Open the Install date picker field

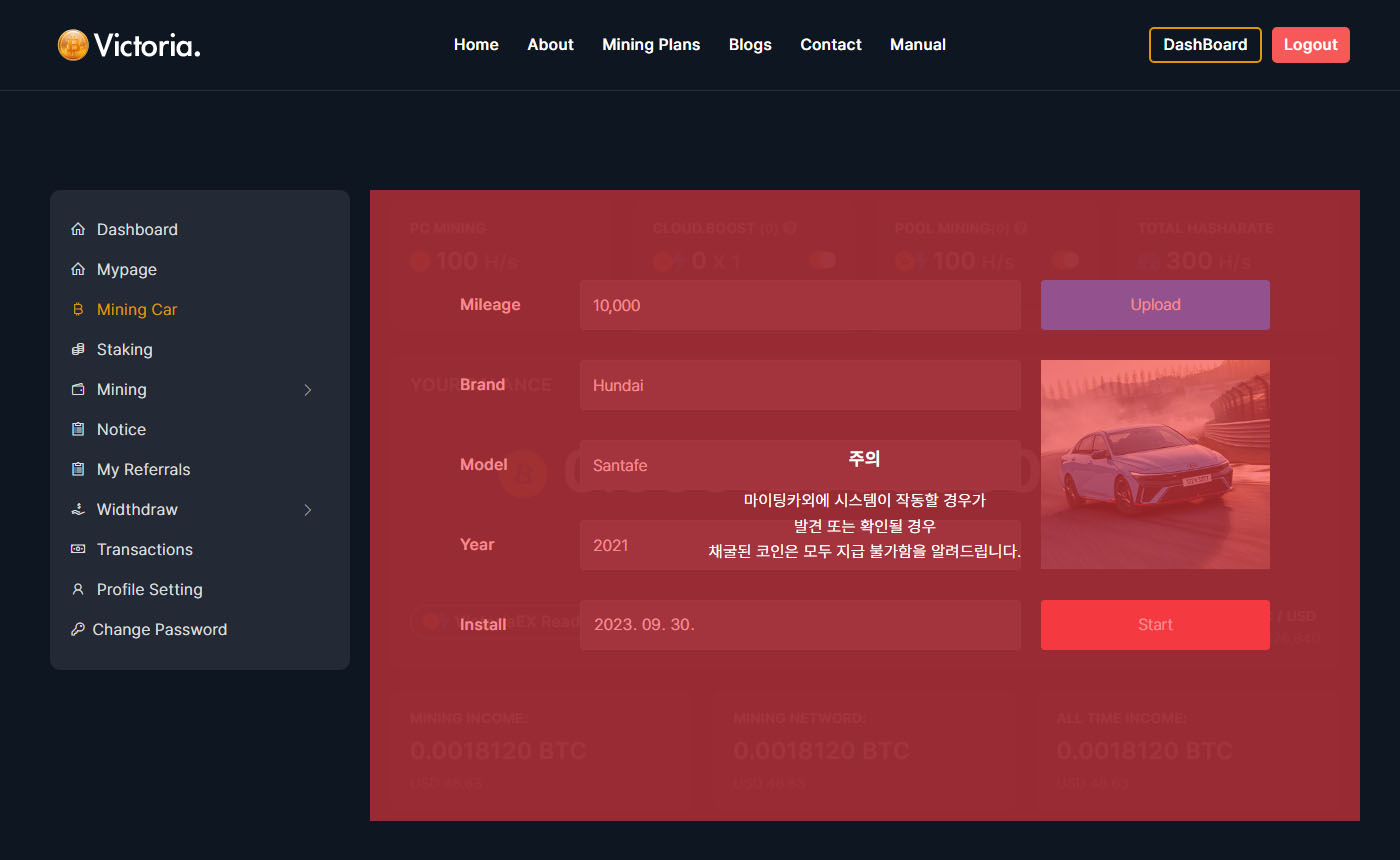click(800, 625)
